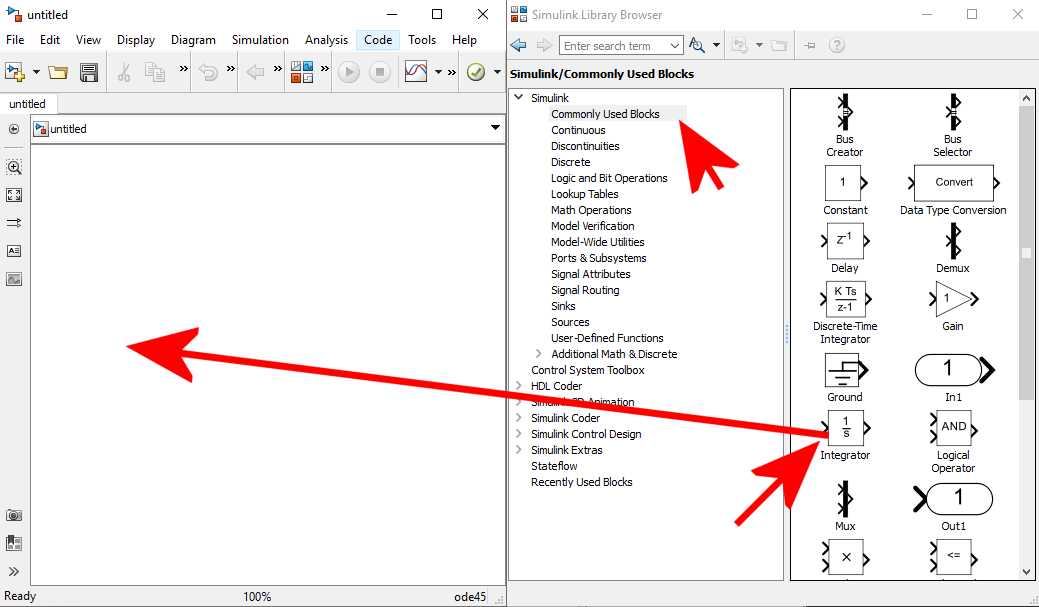The image size is (1039, 607).
Task: Click Fit to View palette icon
Action: (x=14, y=195)
